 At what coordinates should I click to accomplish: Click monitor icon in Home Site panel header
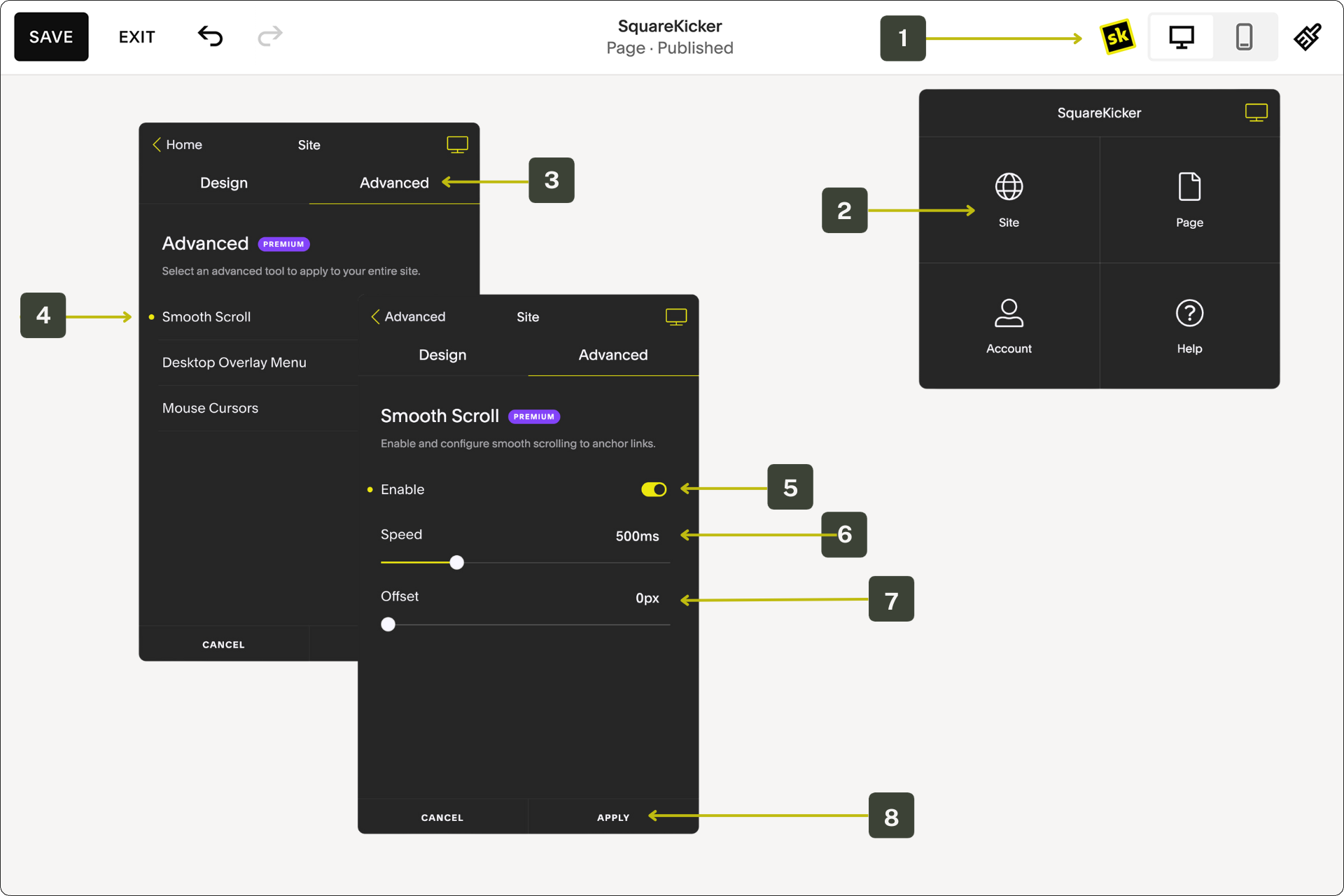point(457,145)
